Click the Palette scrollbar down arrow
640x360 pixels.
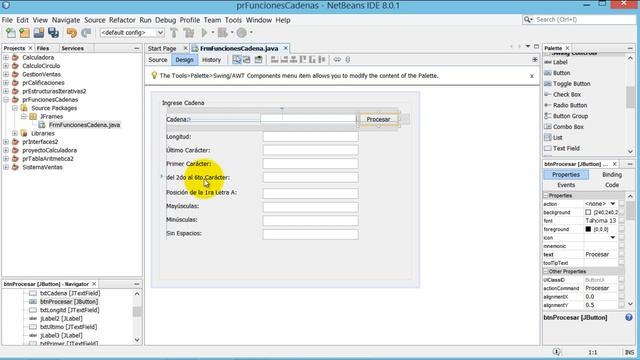coord(630,151)
